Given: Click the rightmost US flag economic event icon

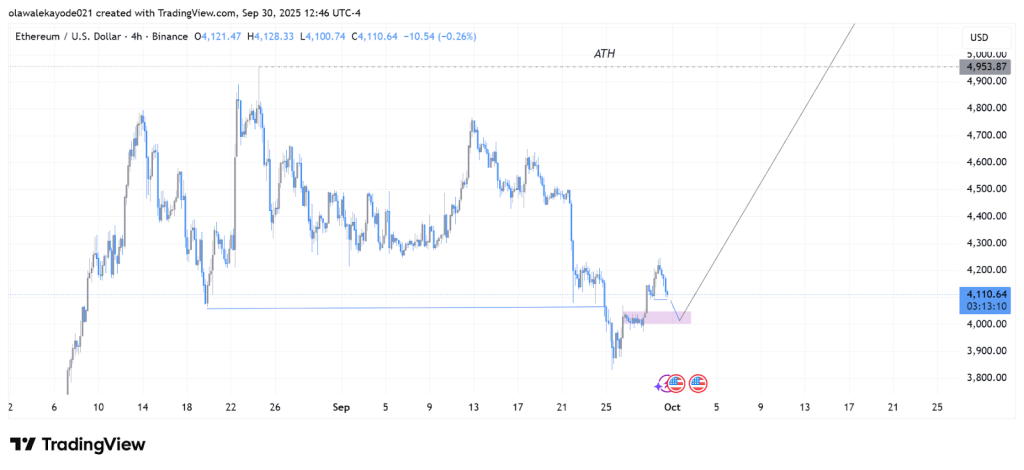Looking at the screenshot, I should [x=699, y=383].
